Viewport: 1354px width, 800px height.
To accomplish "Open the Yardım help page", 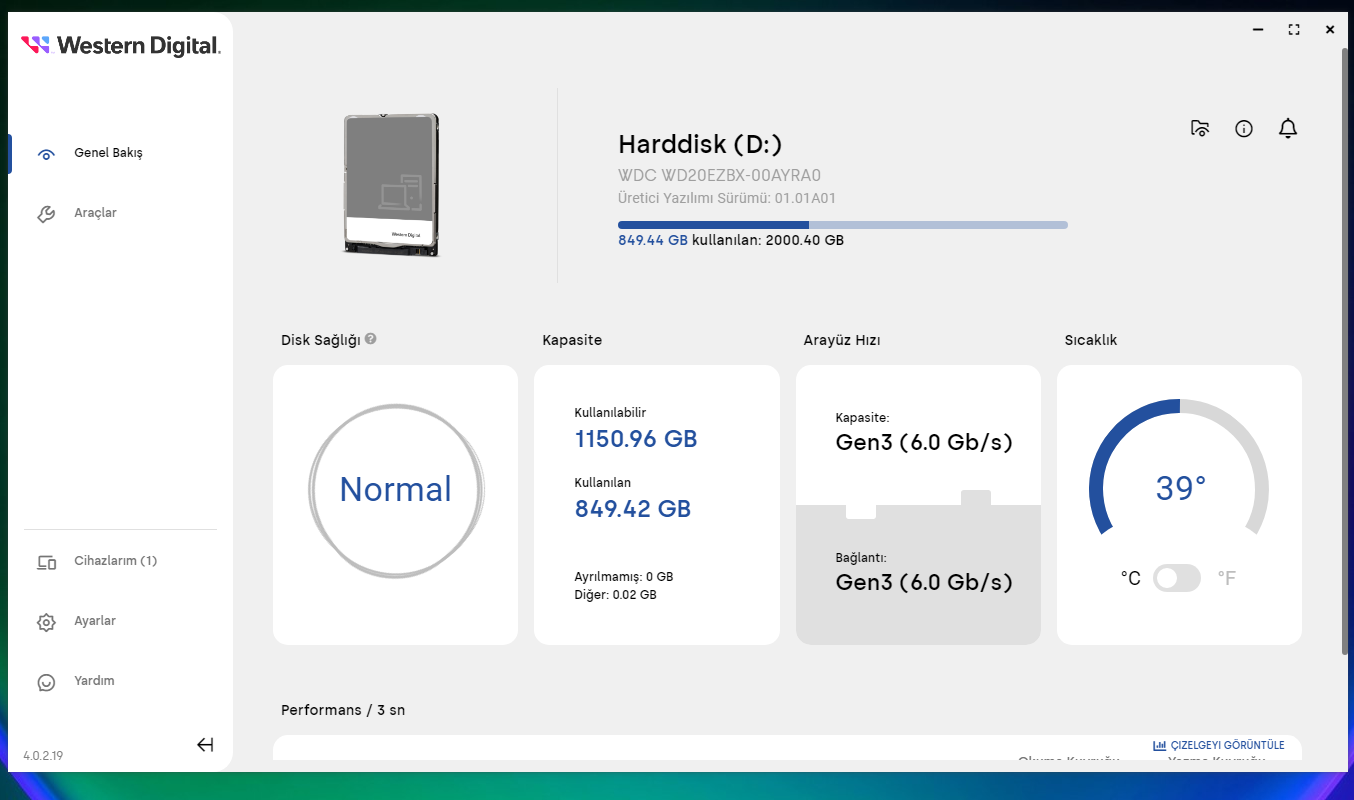I will tap(94, 681).
